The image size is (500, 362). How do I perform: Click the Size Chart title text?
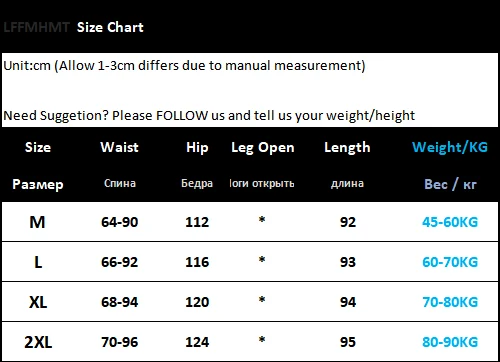point(110,27)
